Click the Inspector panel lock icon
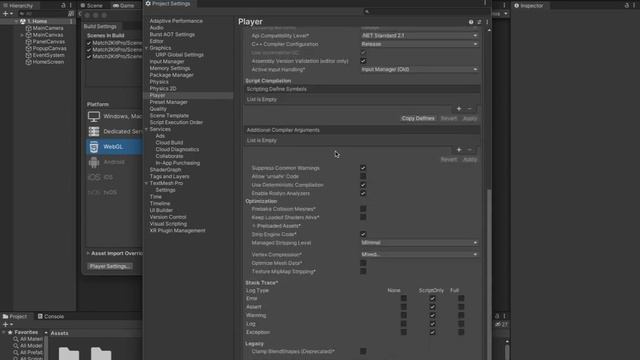 (x=627, y=5)
